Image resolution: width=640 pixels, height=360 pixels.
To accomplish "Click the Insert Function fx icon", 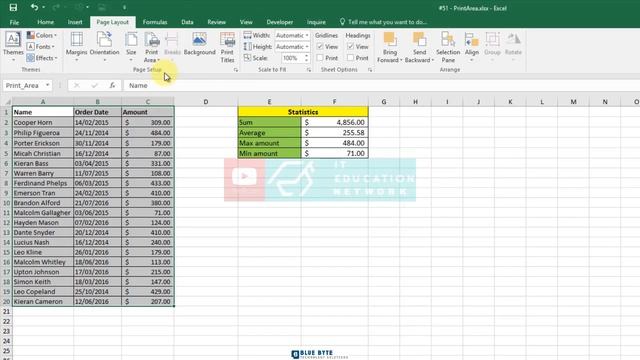I will point(112,85).
